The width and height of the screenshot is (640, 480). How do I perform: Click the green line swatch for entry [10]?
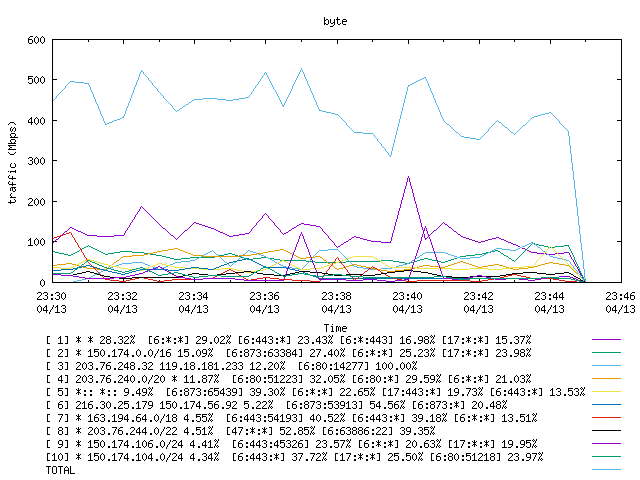coord(606,457)
